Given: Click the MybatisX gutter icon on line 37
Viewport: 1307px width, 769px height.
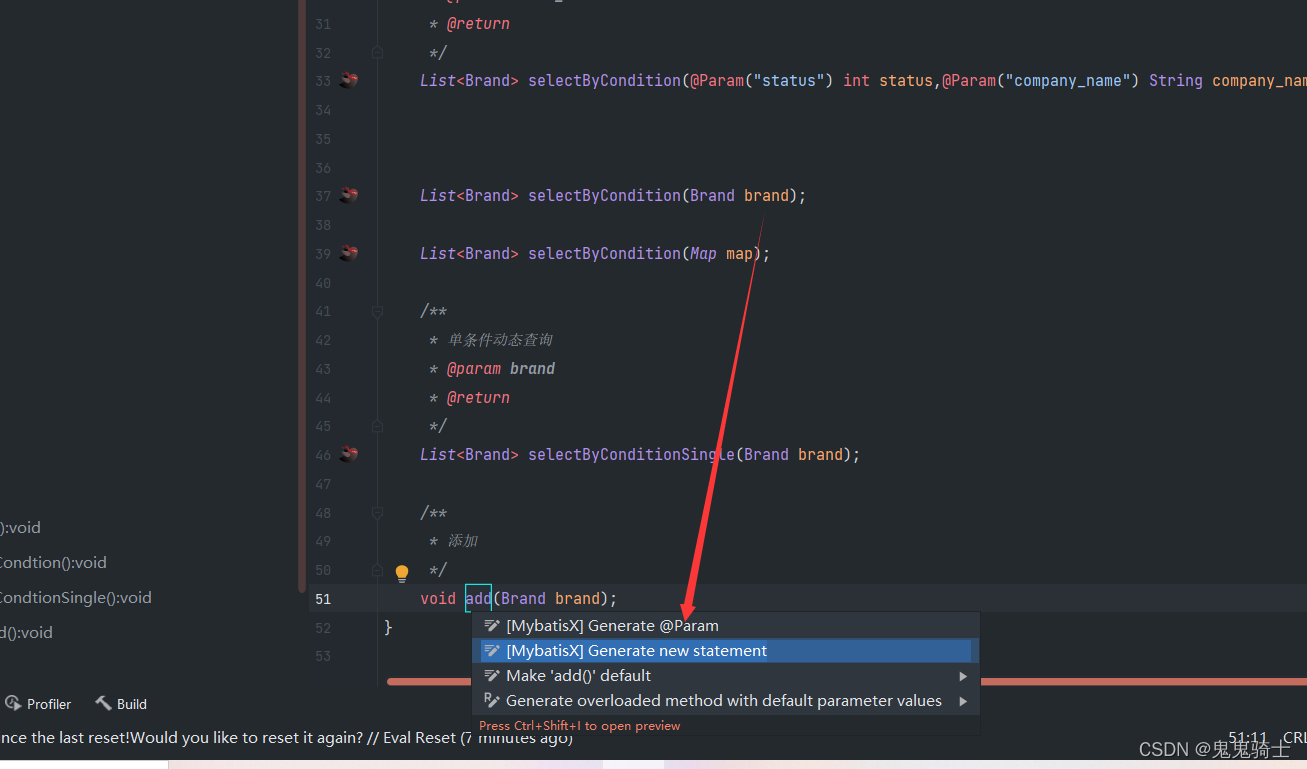Looking at the screenshot, I should tap(349, 195).
